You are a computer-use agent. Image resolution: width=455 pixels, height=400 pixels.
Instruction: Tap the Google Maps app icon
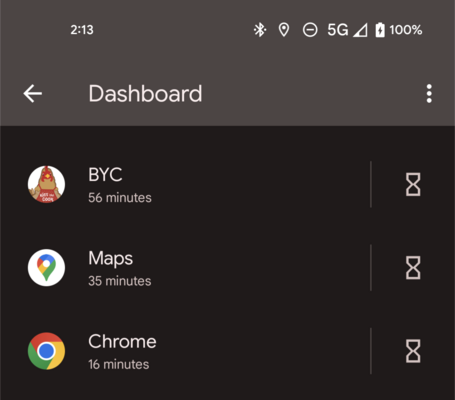coord(46,268)
